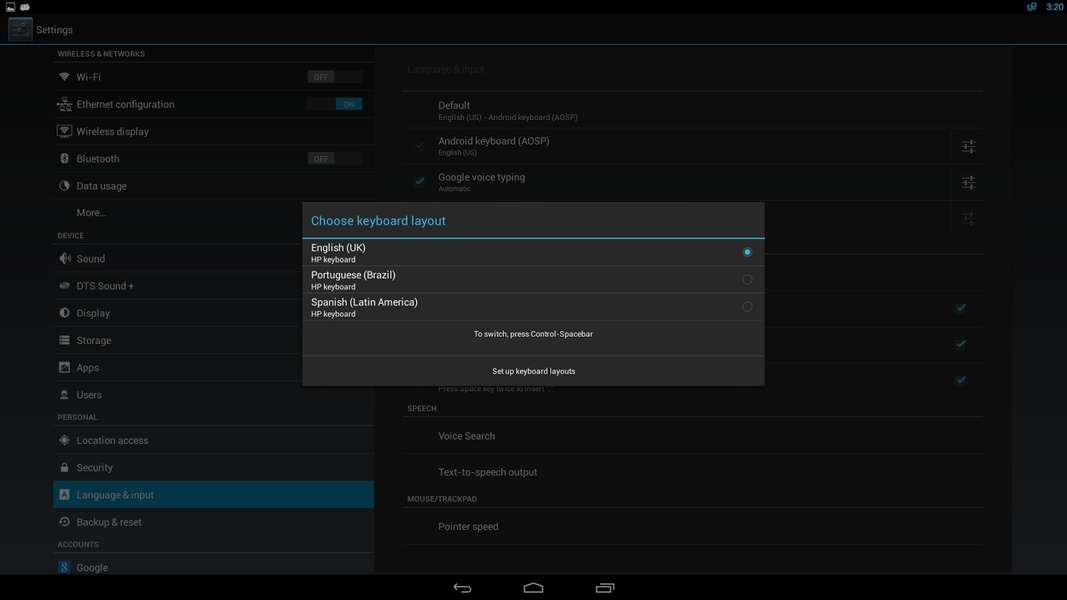Open Data usage settings
1067x600 pixels.
pos(214,186)
